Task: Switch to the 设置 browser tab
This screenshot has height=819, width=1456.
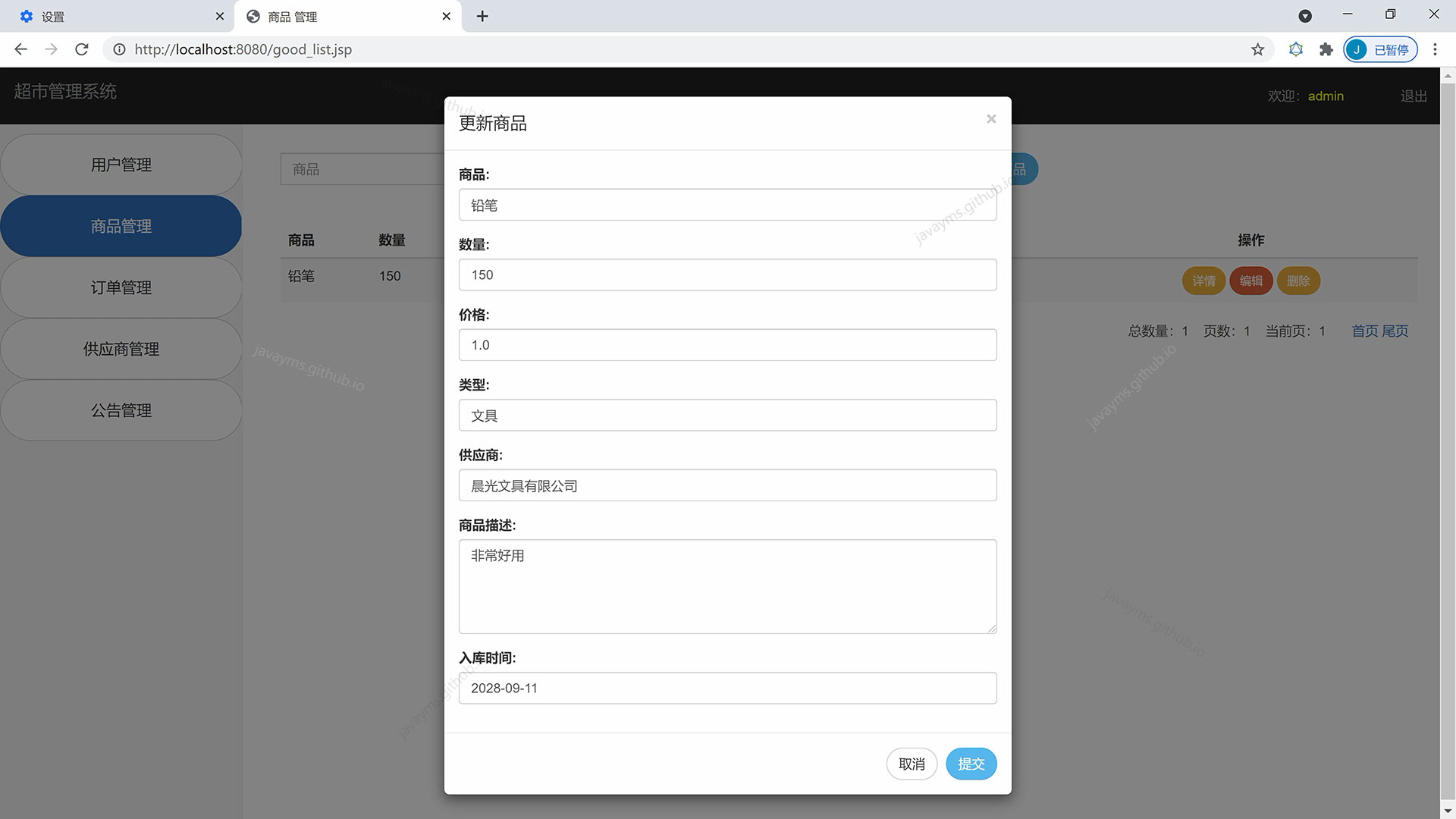Action: [114, 16]
